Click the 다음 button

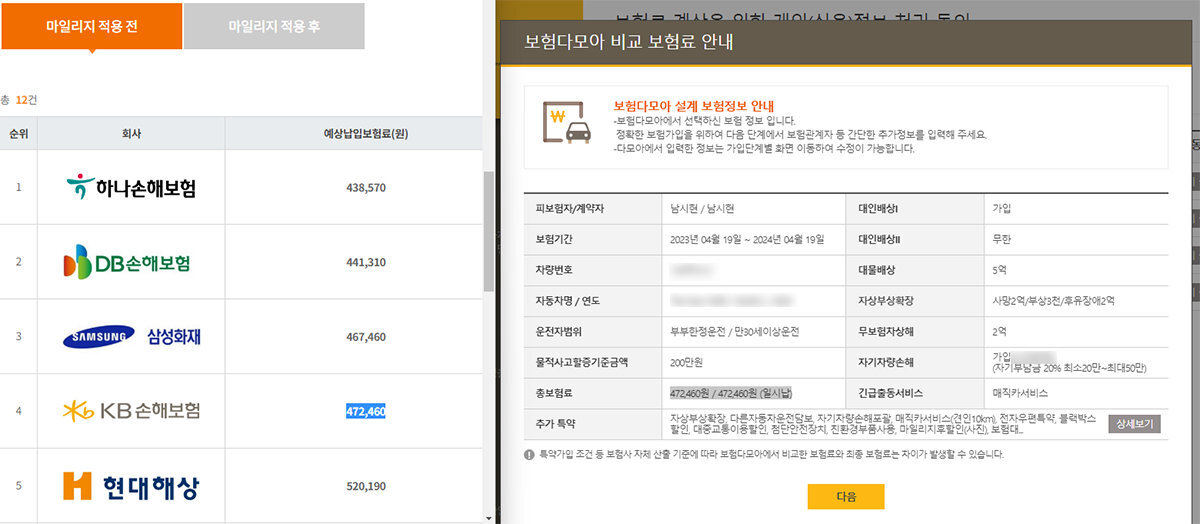(846, 496)
